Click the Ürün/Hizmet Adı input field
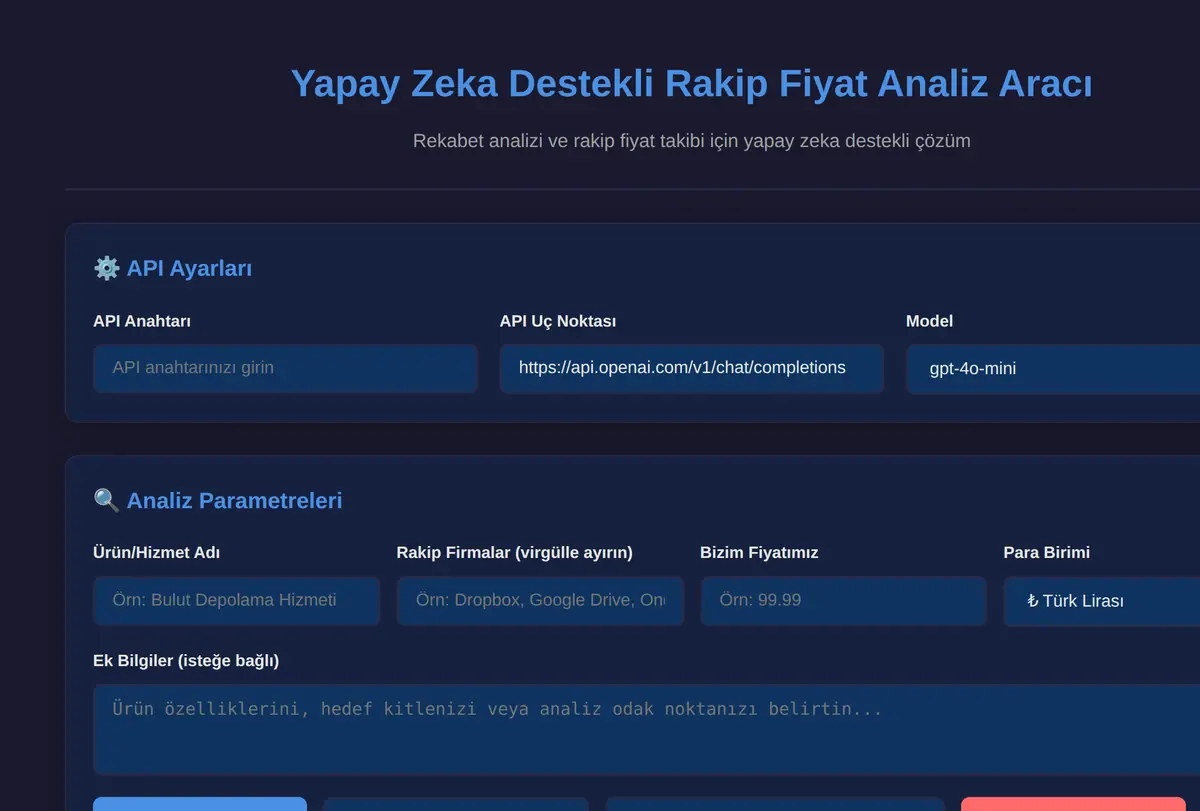The height and width of the screenshot is (811, 1200). tap(237, 600)
